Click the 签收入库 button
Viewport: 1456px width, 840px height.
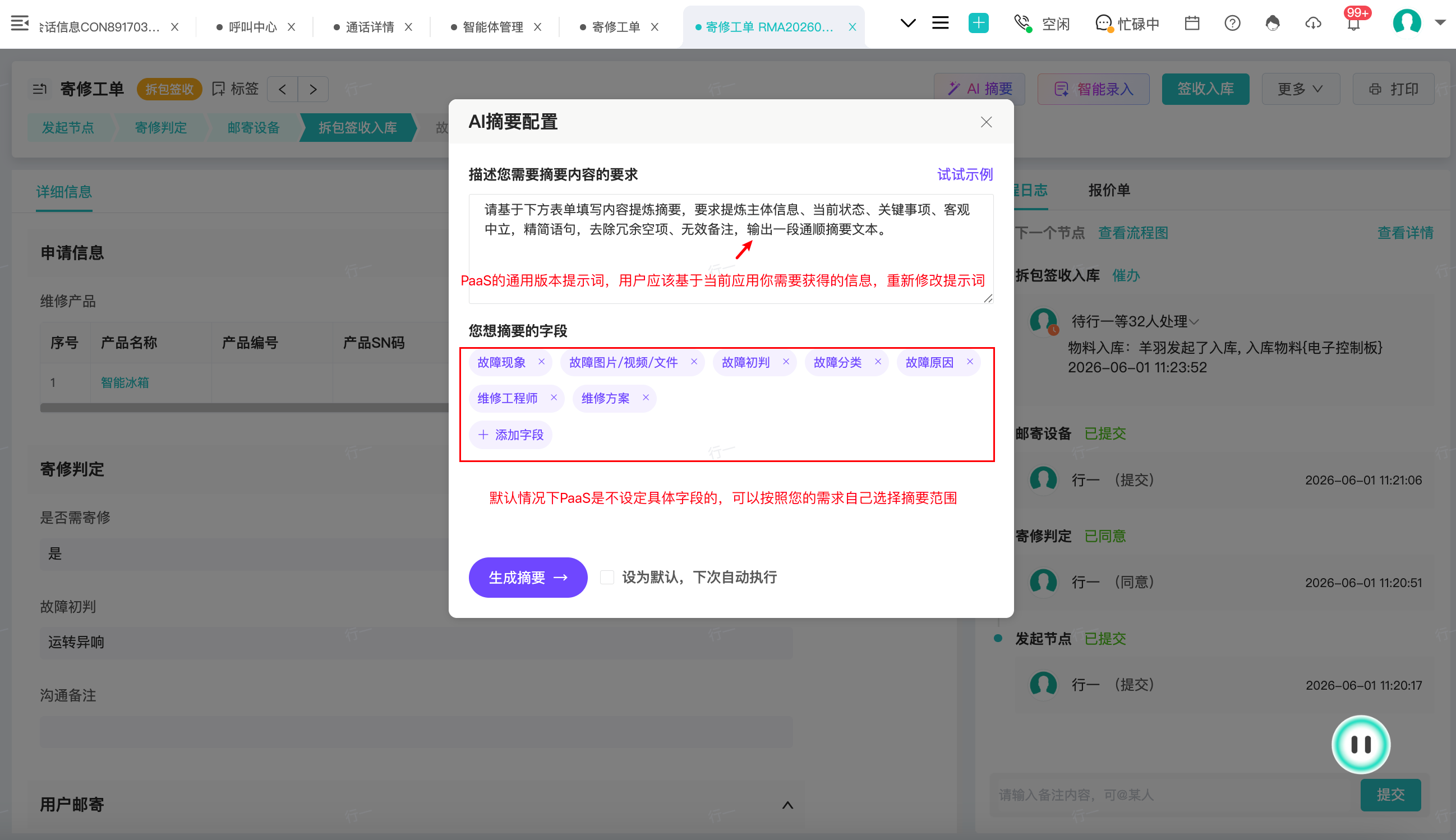point(1205,89)
